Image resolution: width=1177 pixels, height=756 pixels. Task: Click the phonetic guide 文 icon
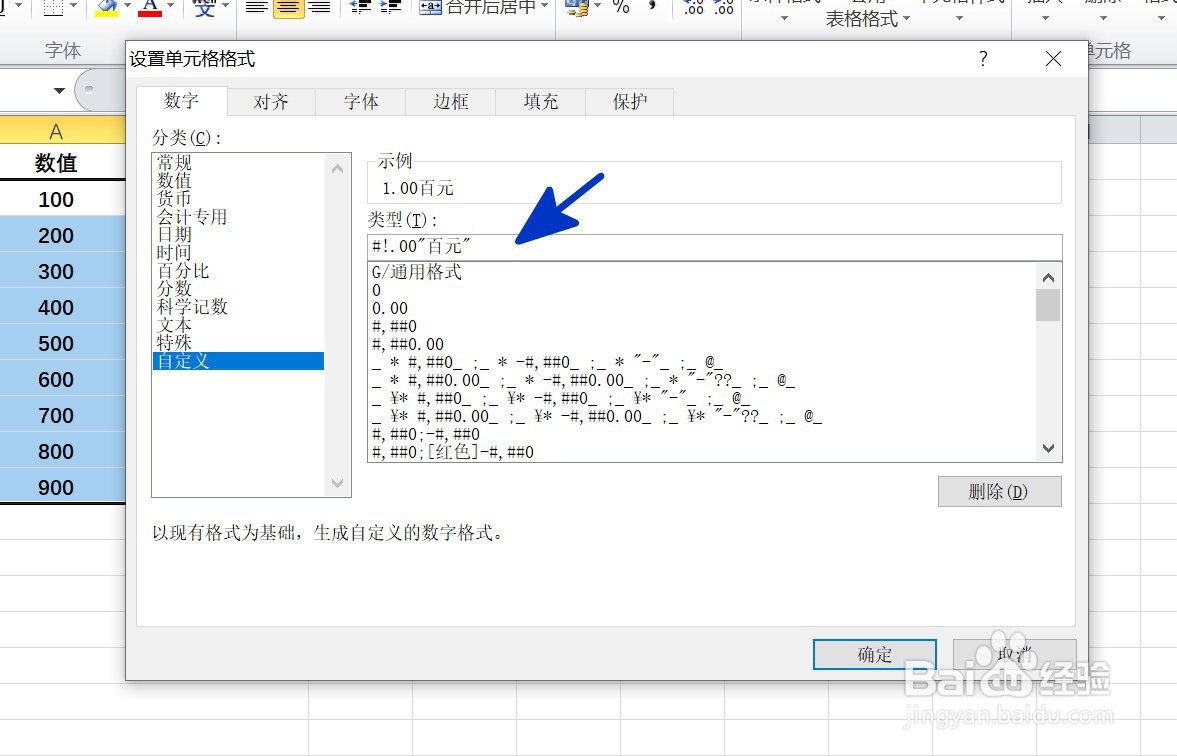[204, 8]
